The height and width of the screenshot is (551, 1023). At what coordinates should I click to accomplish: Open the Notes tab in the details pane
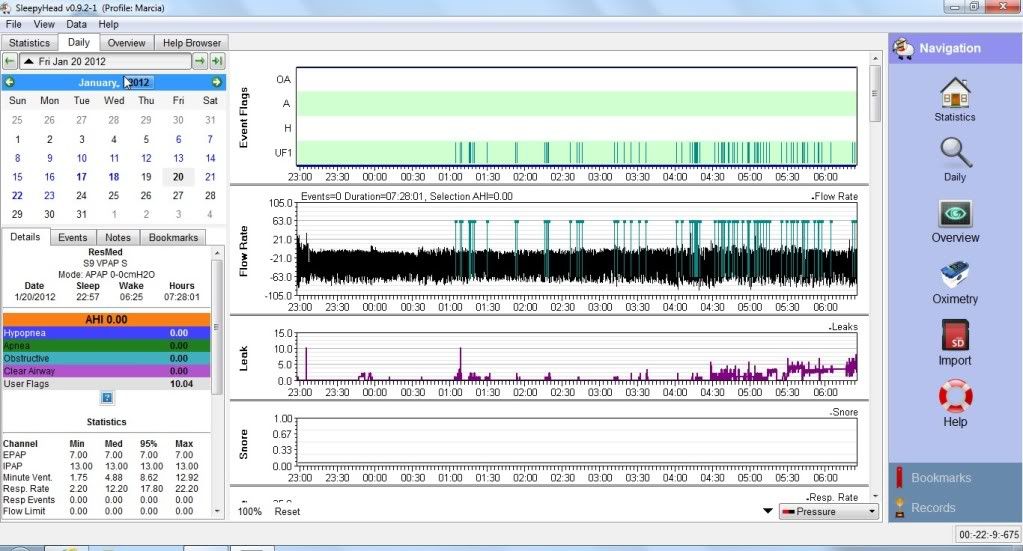pyautogui.click(x=118, y=237)
